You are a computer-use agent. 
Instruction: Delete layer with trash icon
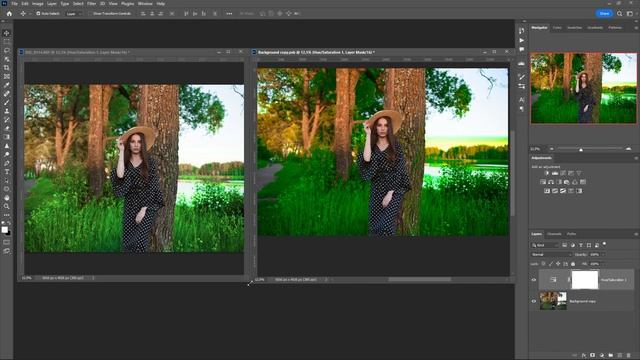pyautogui.click(x=629, y=355)
